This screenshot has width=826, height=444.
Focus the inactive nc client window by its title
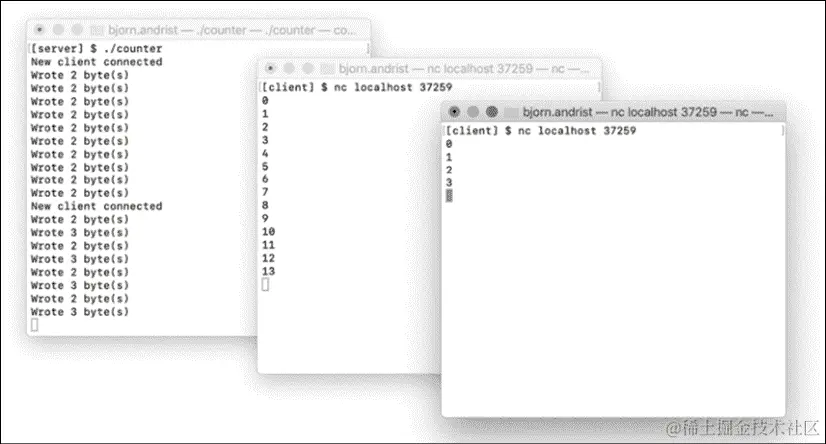pos(464,68)
